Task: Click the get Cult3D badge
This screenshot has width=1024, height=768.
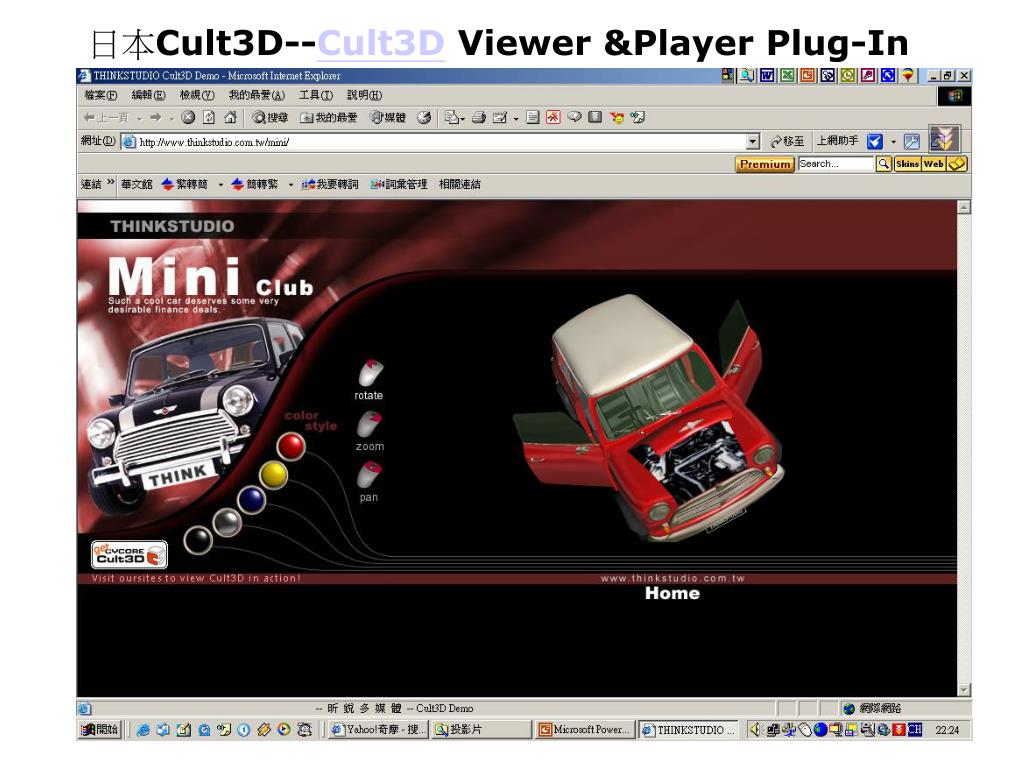Action: [x=129, y=554]
